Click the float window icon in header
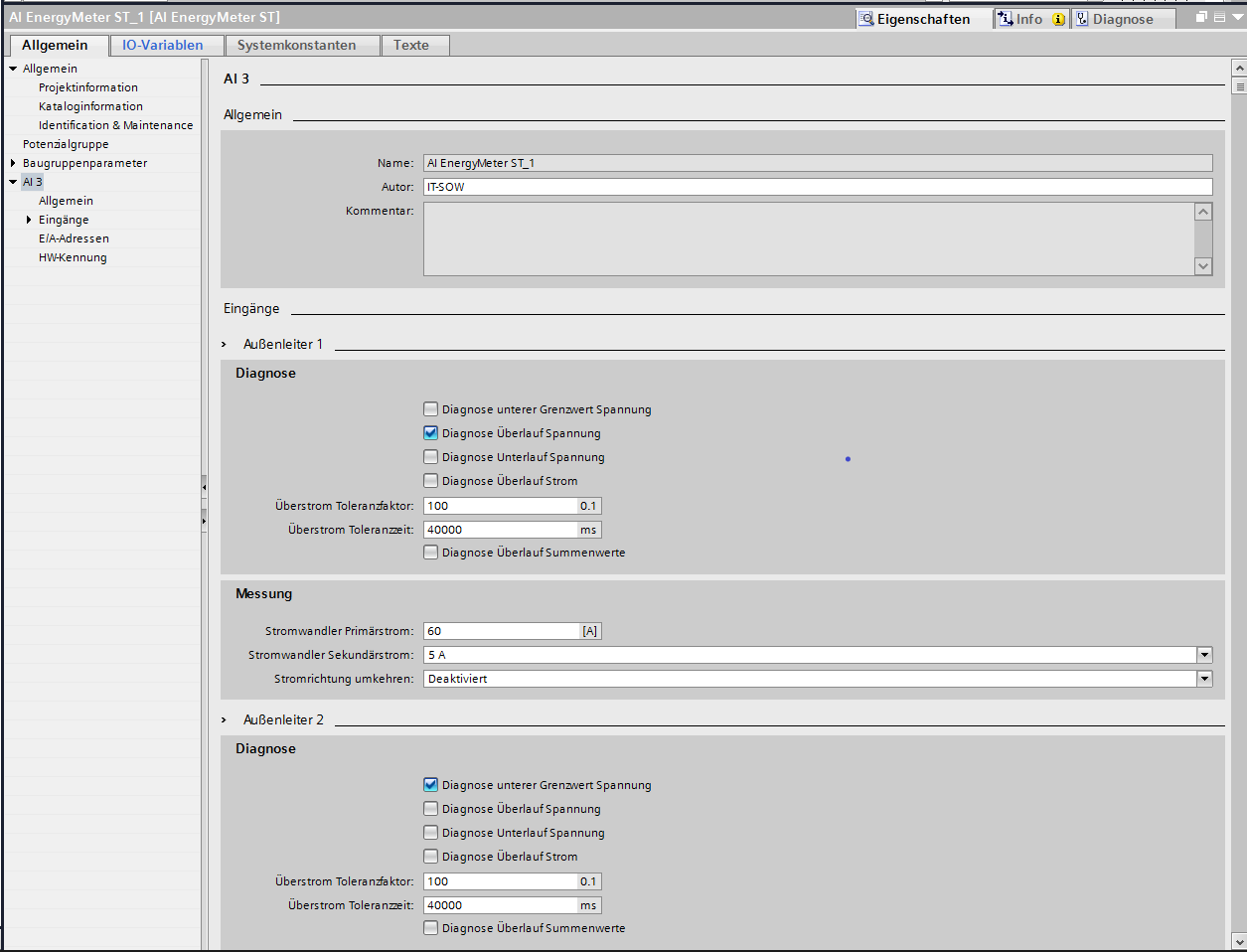1247x952 pixels. pos(1201,17)
